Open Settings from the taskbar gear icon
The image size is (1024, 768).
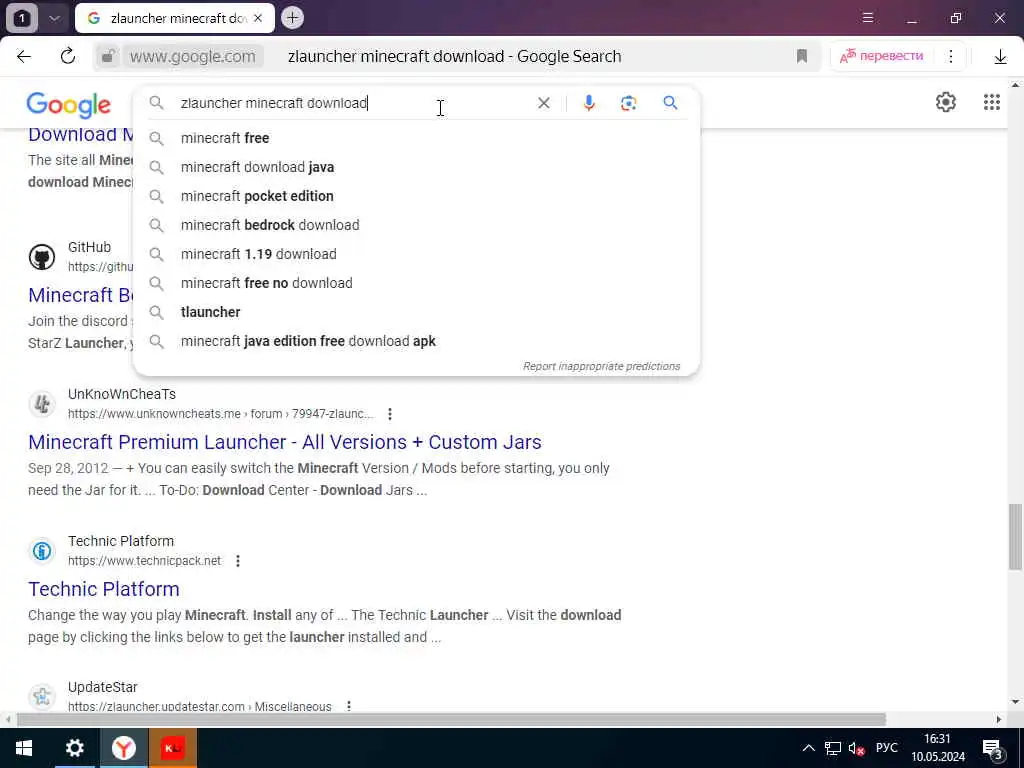coord(74,748)
